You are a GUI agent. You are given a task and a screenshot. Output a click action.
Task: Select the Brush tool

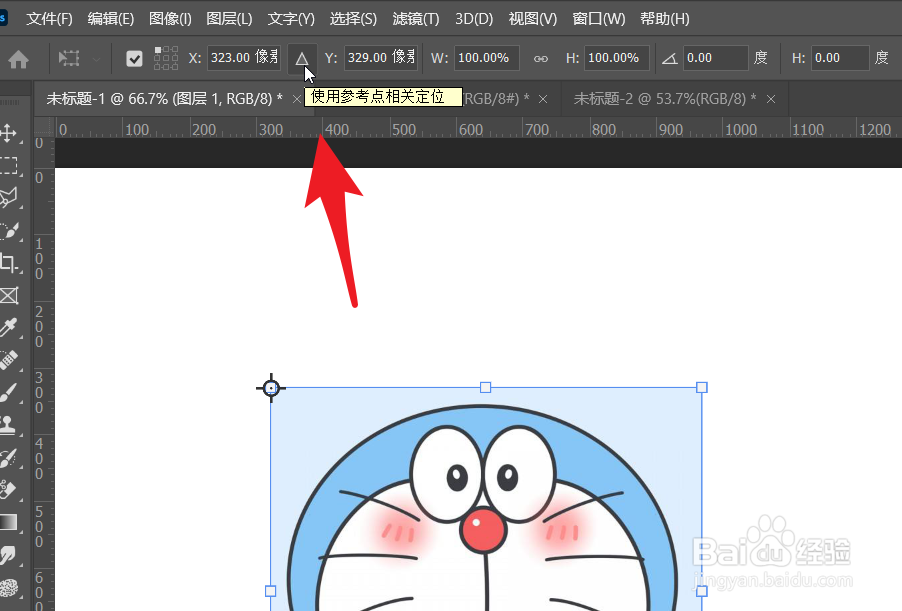[9, 393]
